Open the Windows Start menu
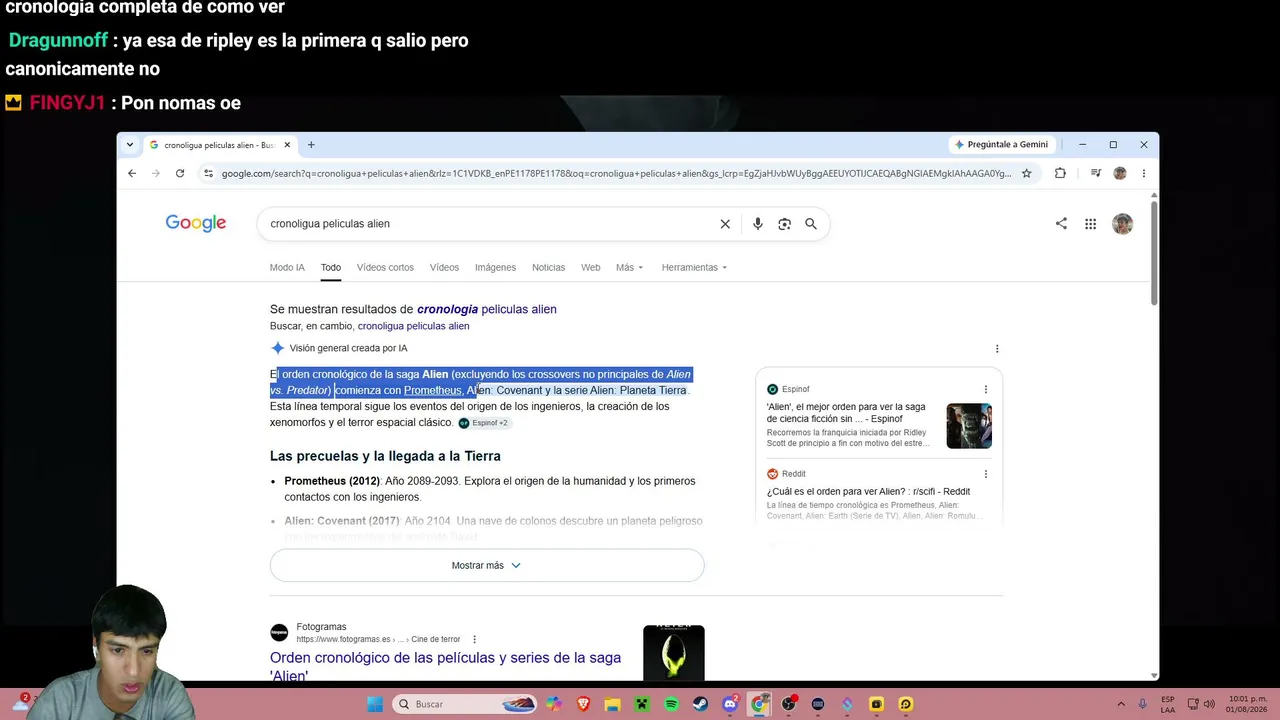 [375, 704]
